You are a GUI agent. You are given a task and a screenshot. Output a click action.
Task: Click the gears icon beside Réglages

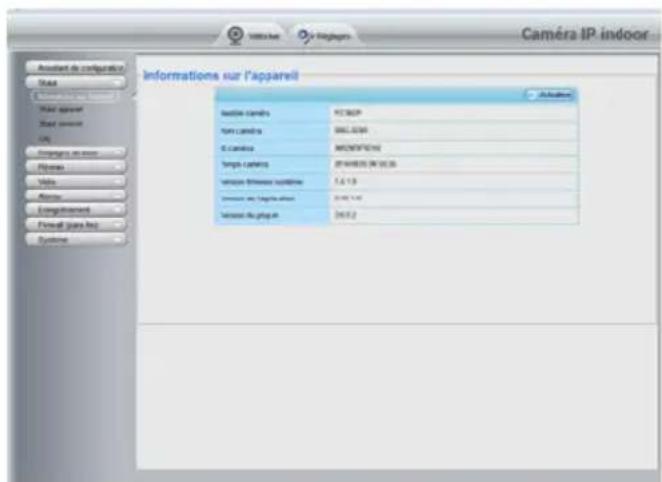tap(306, 36)
